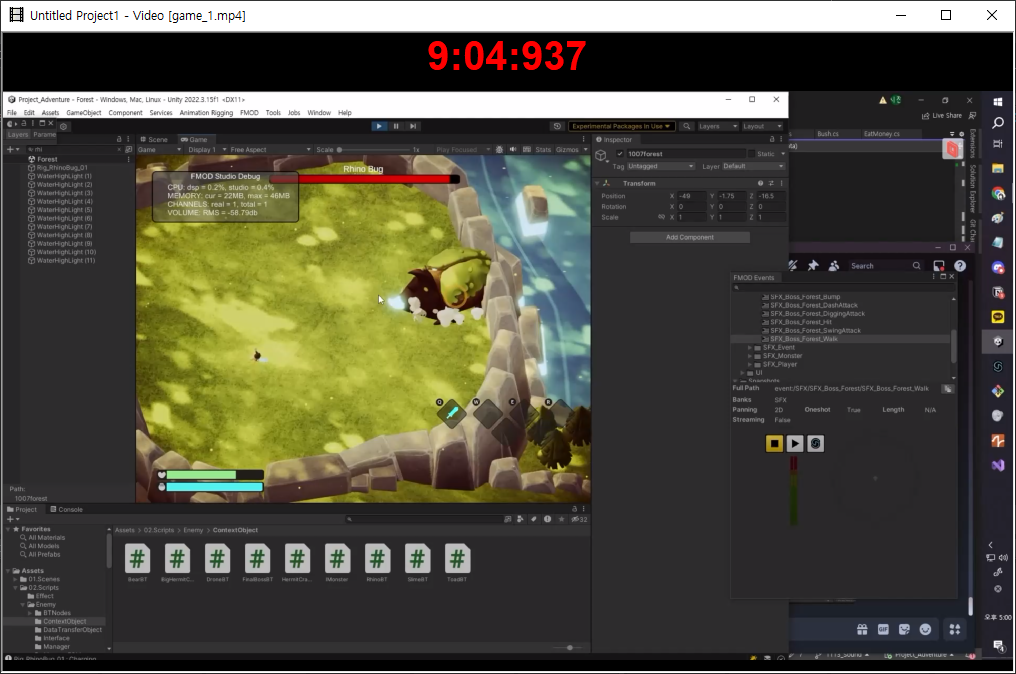Viewport: 1016px width, 674px height.
Task: Enable the Static checkbox in Inspector
Action: click(x=751, y=154)
